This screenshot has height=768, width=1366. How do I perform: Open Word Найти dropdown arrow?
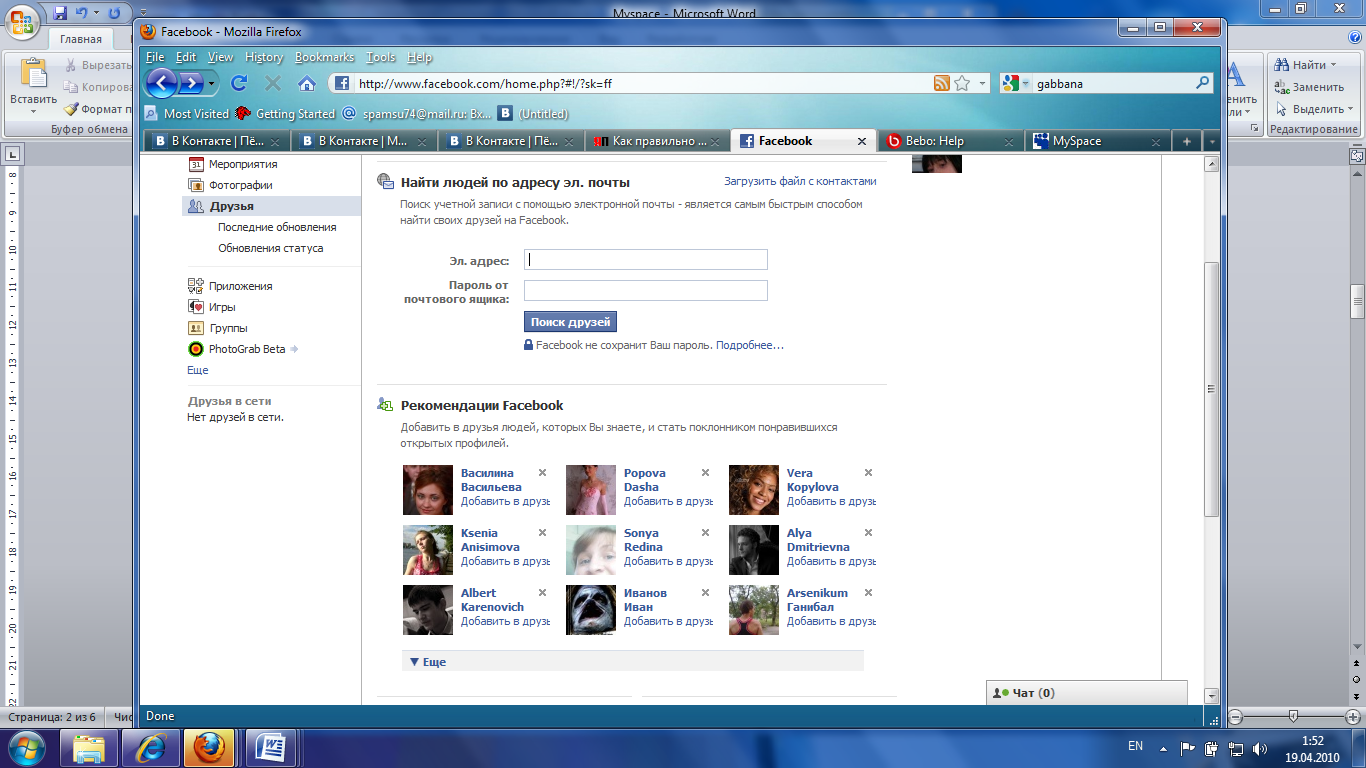(x=1333, y=65)
